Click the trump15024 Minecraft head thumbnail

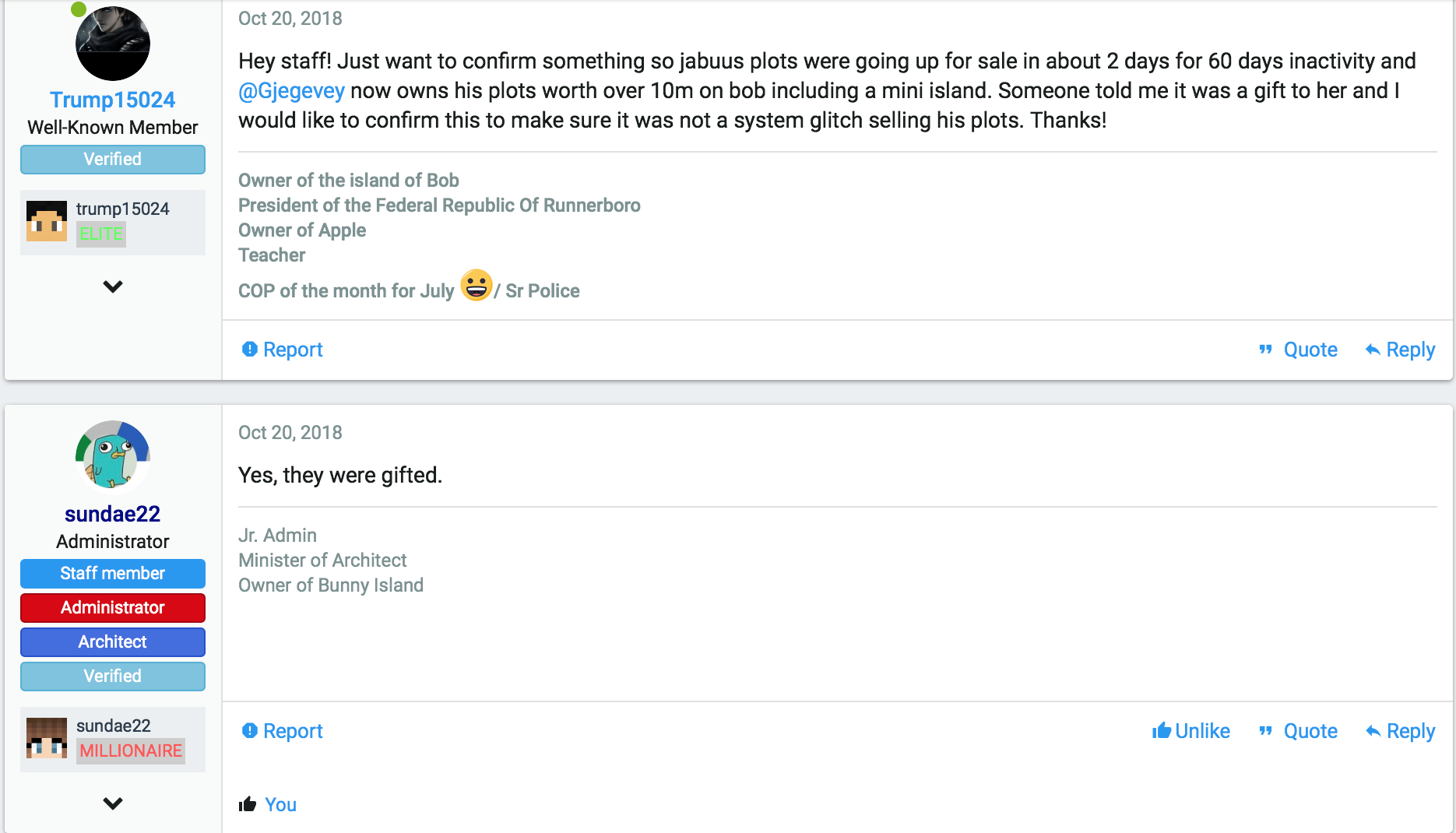click(47, 221)
